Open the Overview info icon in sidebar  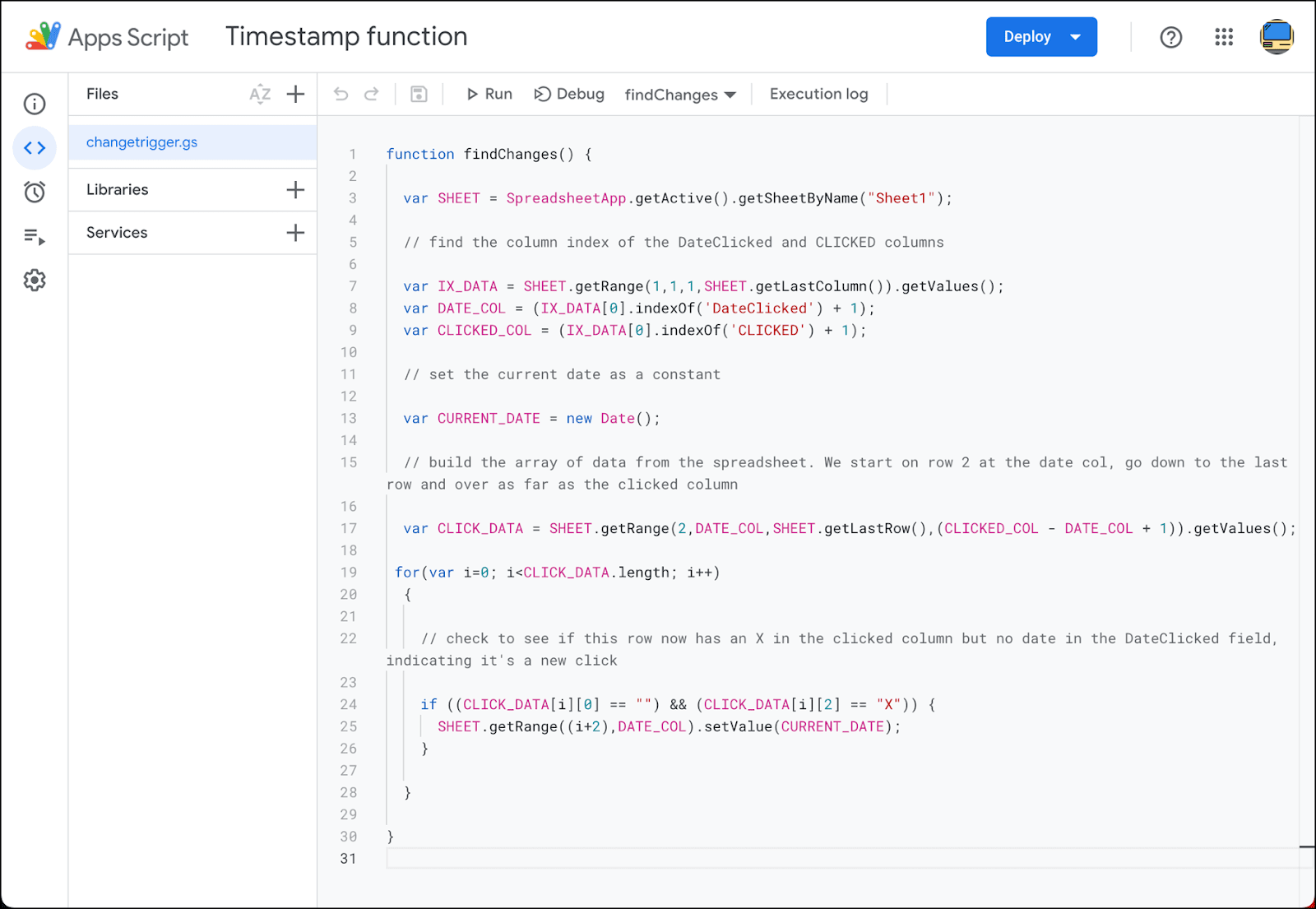click(35, 104)
